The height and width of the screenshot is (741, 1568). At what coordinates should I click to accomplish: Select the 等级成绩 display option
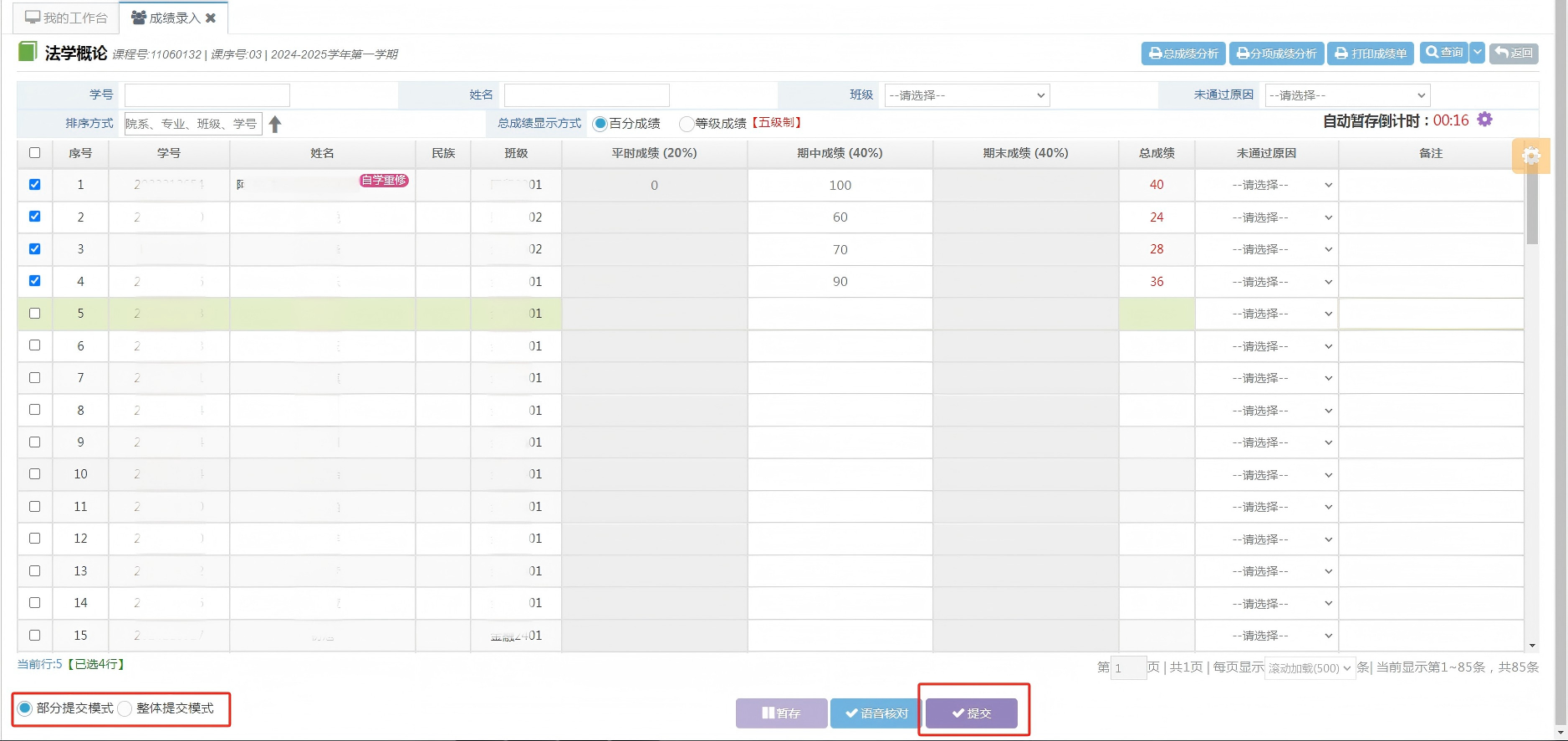[x=686, y=124]
